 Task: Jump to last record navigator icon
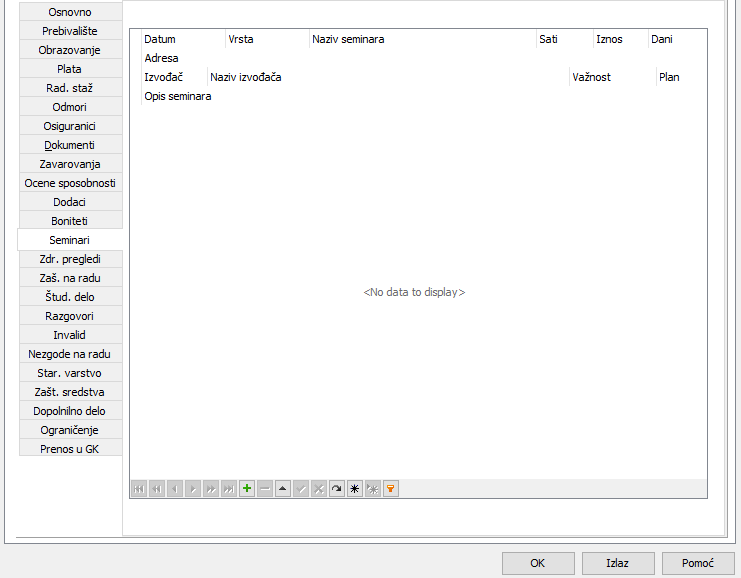tap(229, 489)
